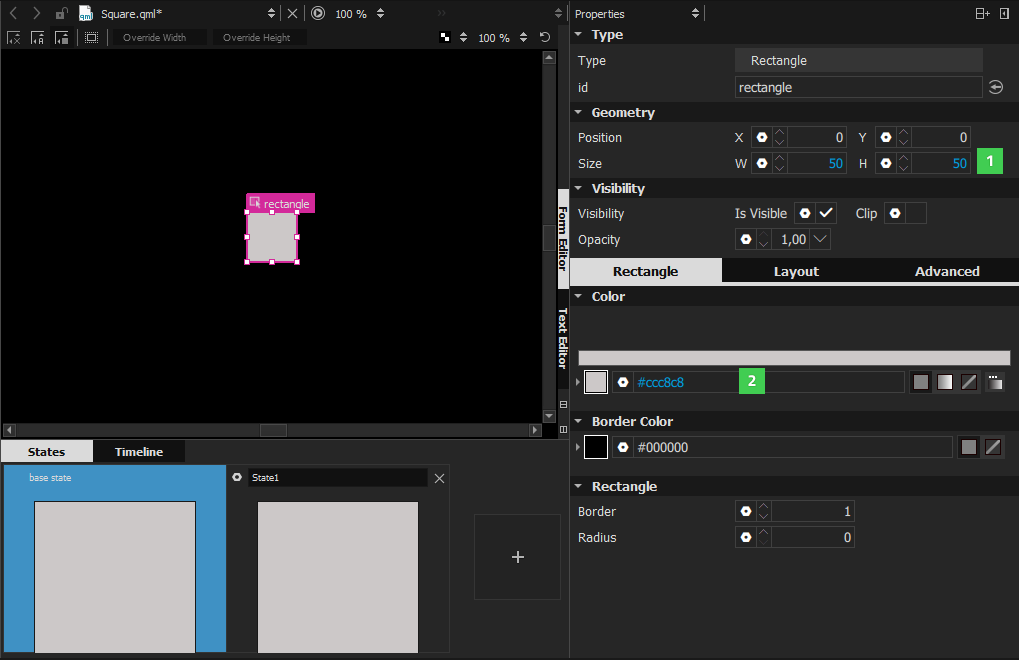Screen dimensions: 1019x660
Task: Click the reset view icon in canvas toolbar
Action: (x=545, y=38)
